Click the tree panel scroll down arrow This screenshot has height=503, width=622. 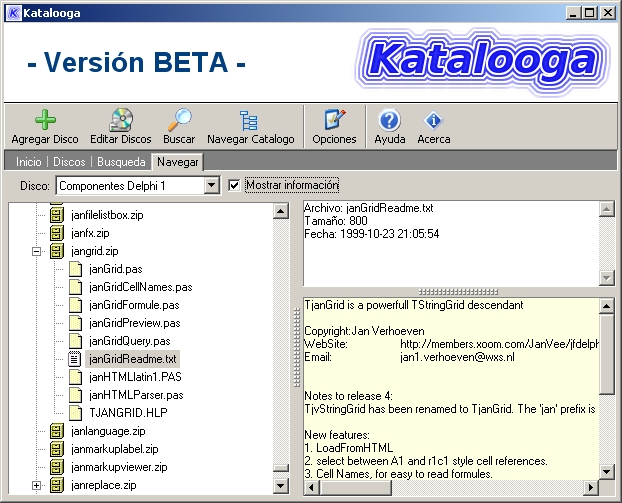click(280, 485)
